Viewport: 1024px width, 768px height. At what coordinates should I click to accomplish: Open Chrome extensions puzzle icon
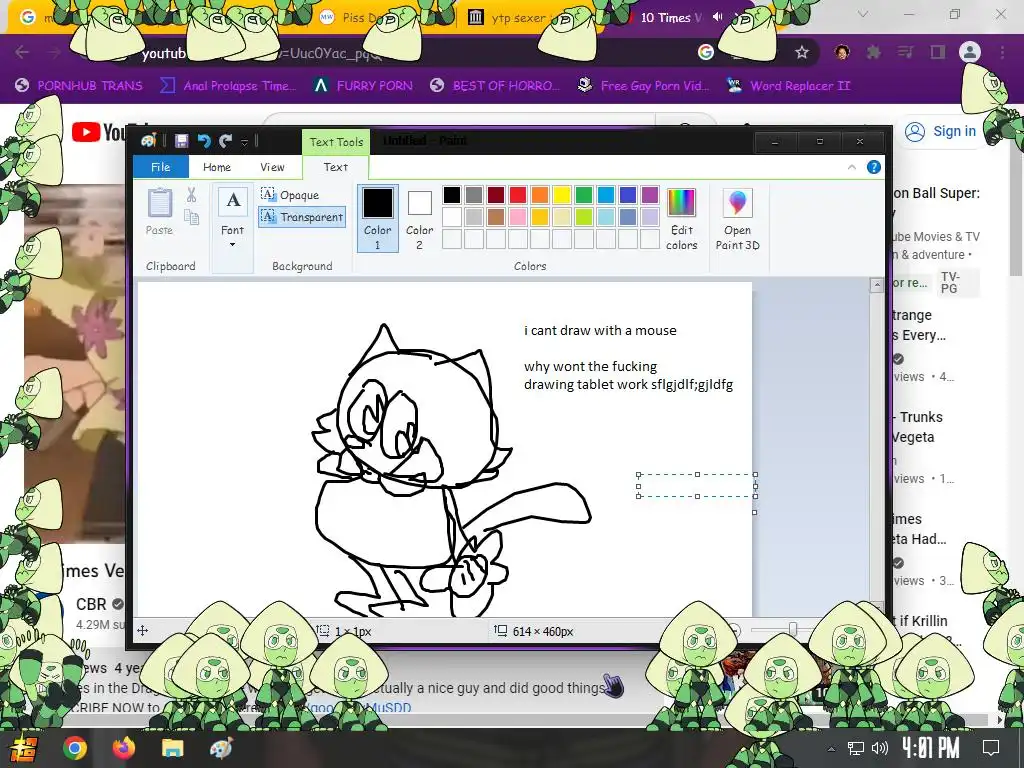click(873, 52)
